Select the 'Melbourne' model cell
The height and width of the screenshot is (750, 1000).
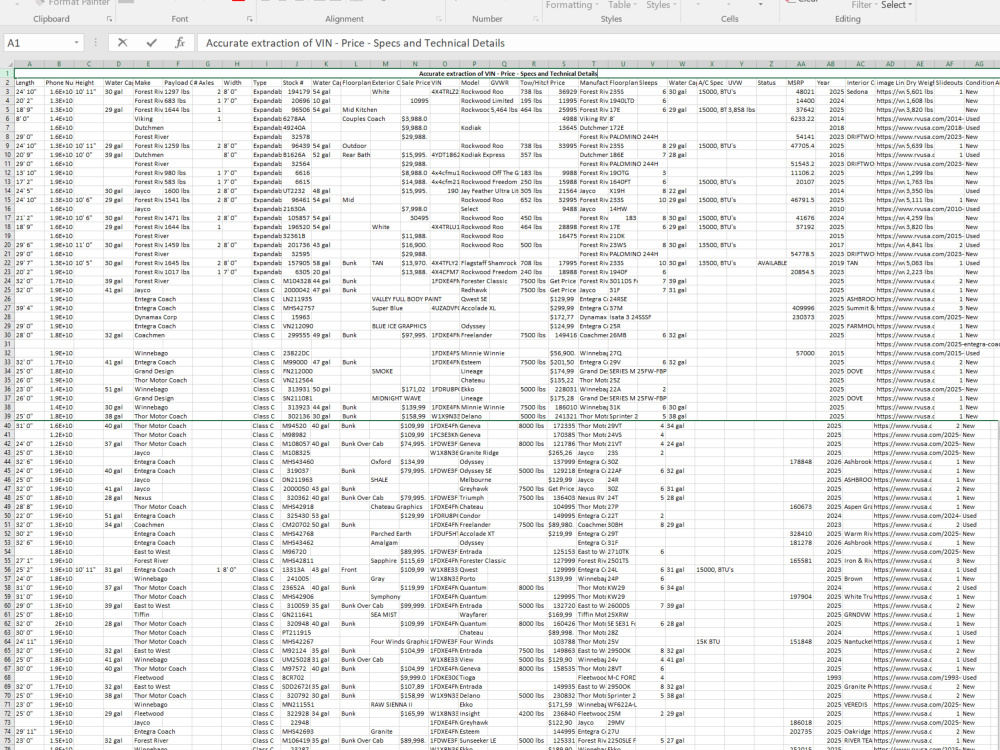click(x=475, y=480)
